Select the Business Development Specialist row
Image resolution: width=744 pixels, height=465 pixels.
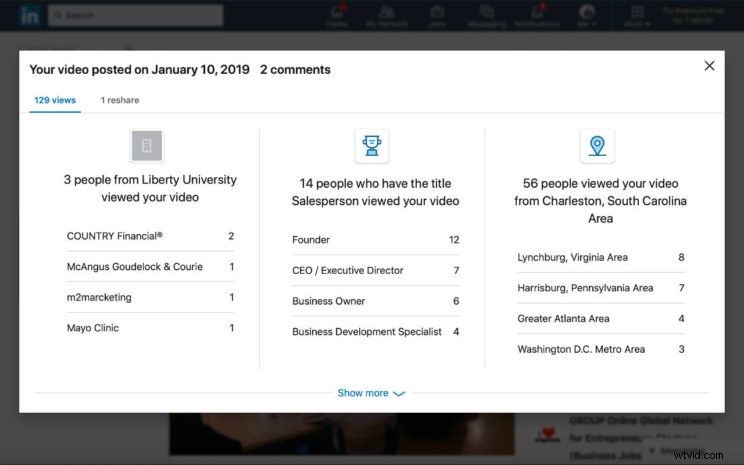point(375,332)
